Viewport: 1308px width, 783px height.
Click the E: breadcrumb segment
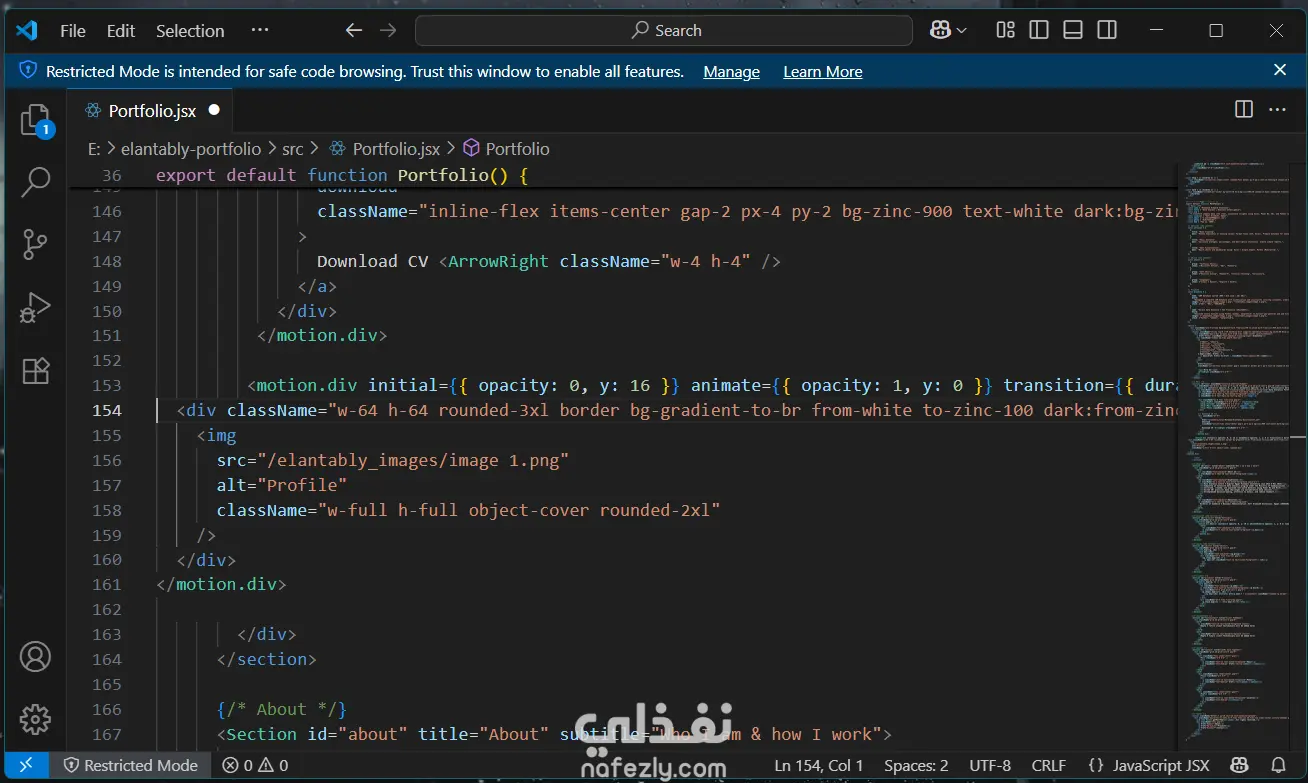point(94,149)
